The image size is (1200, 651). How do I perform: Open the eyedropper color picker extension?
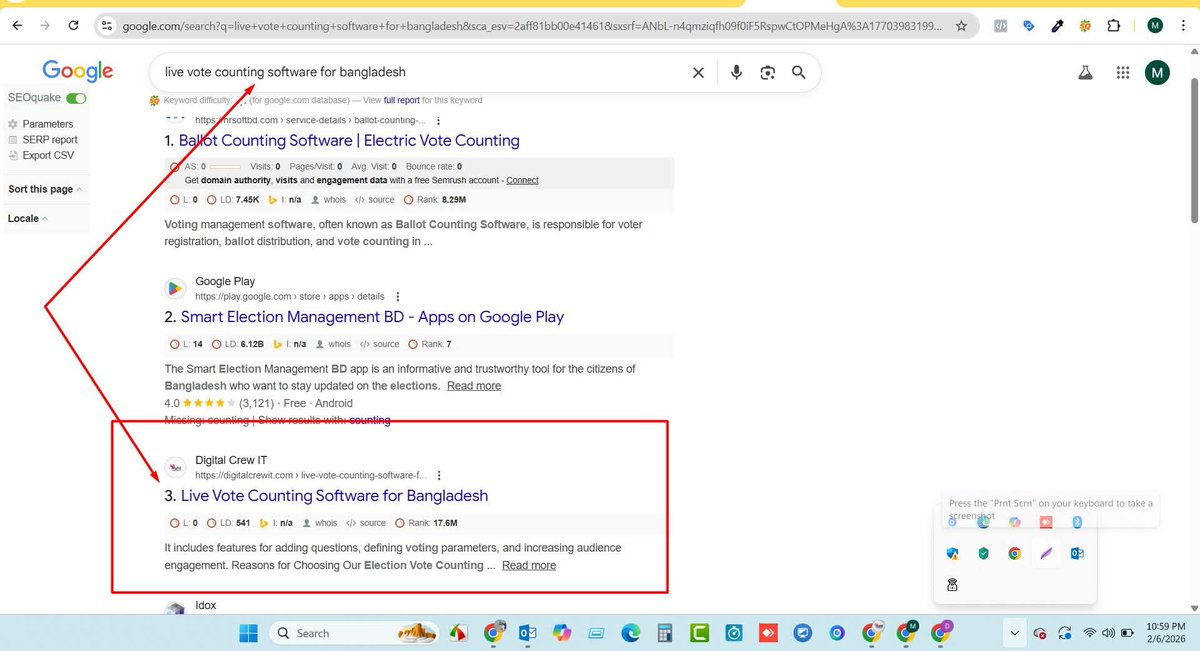click(1057, 26)
